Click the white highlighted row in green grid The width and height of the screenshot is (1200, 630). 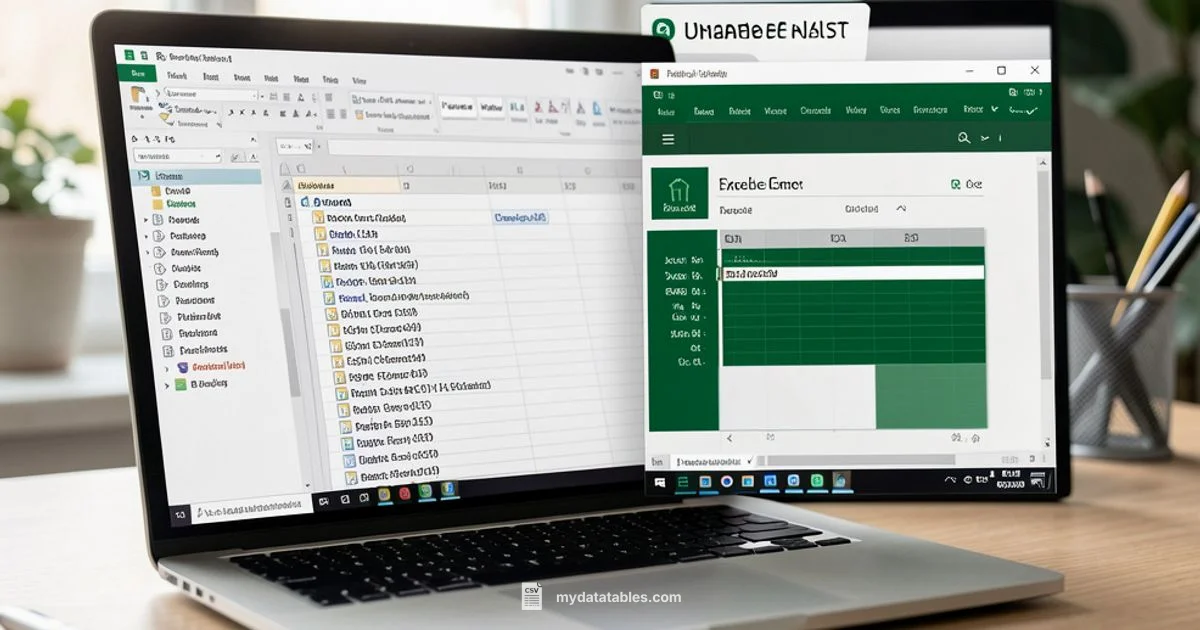coord(850,273)
